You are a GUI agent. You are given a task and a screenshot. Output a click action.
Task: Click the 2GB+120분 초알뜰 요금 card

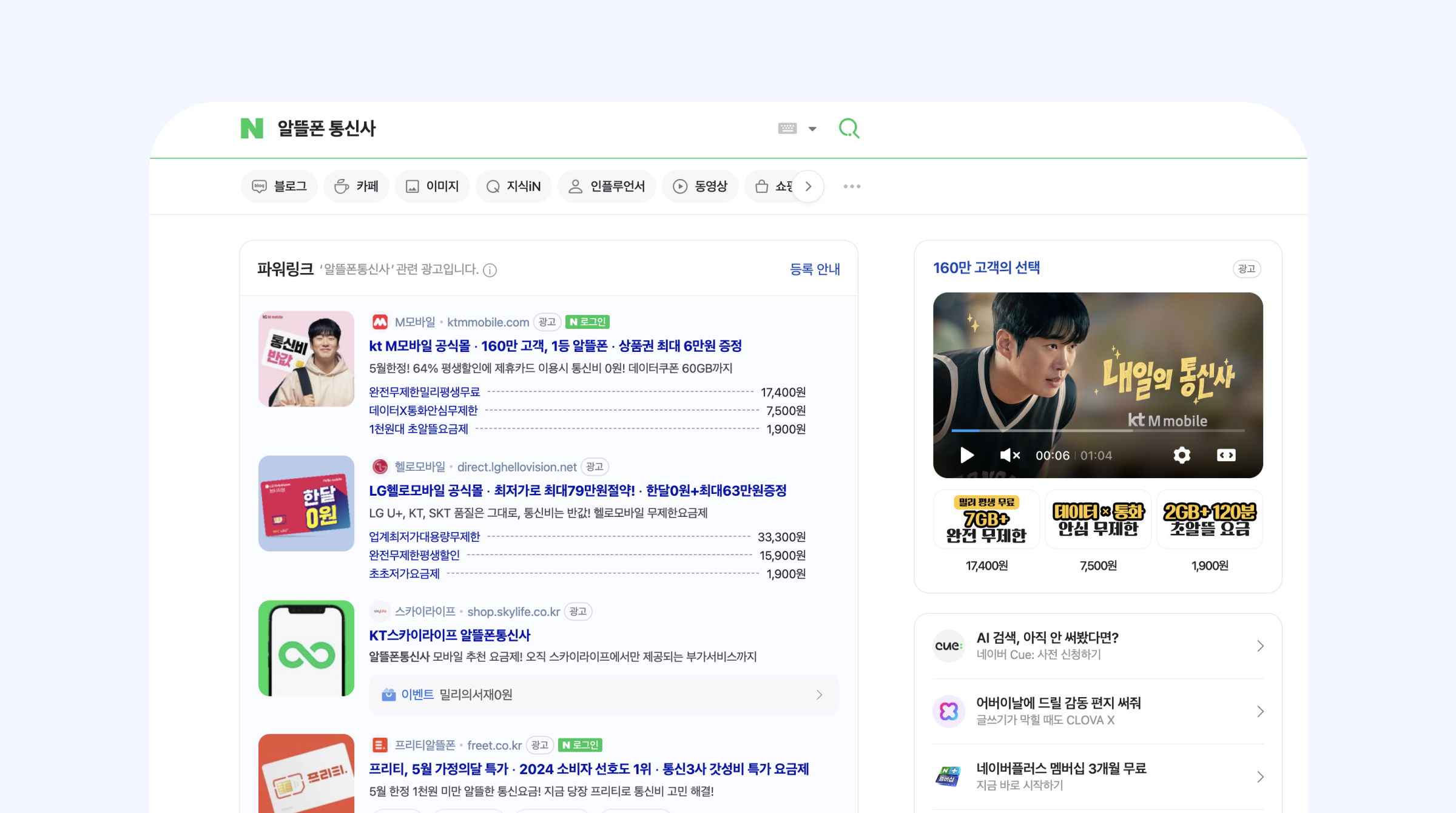click(x=1210, y=519)
